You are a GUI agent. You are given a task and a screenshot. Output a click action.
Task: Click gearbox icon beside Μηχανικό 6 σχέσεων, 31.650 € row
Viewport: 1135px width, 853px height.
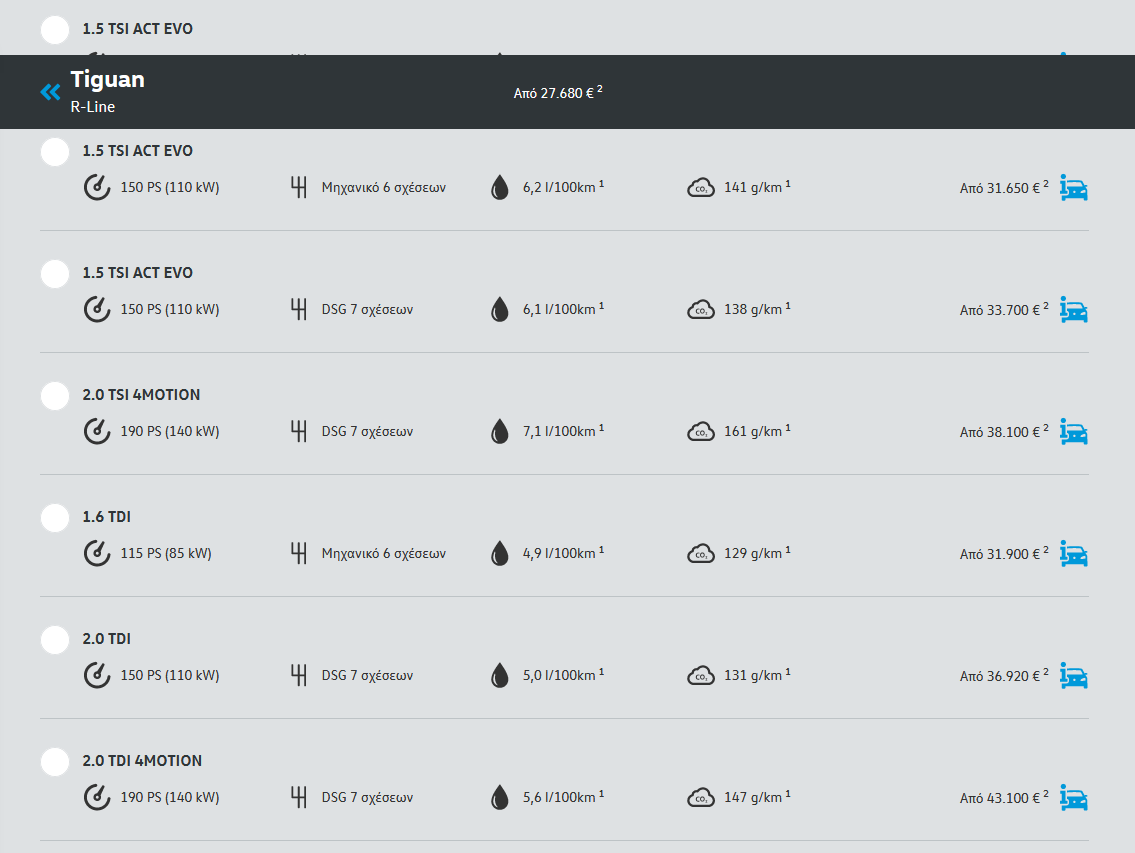pos(298,187)
